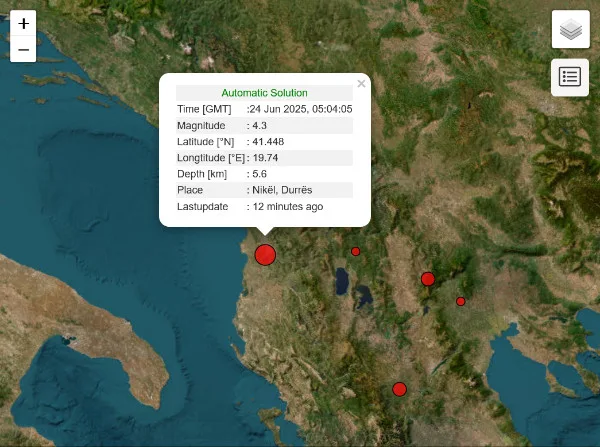Click the 'Longtitude [°E]' label

coord(211,158)
